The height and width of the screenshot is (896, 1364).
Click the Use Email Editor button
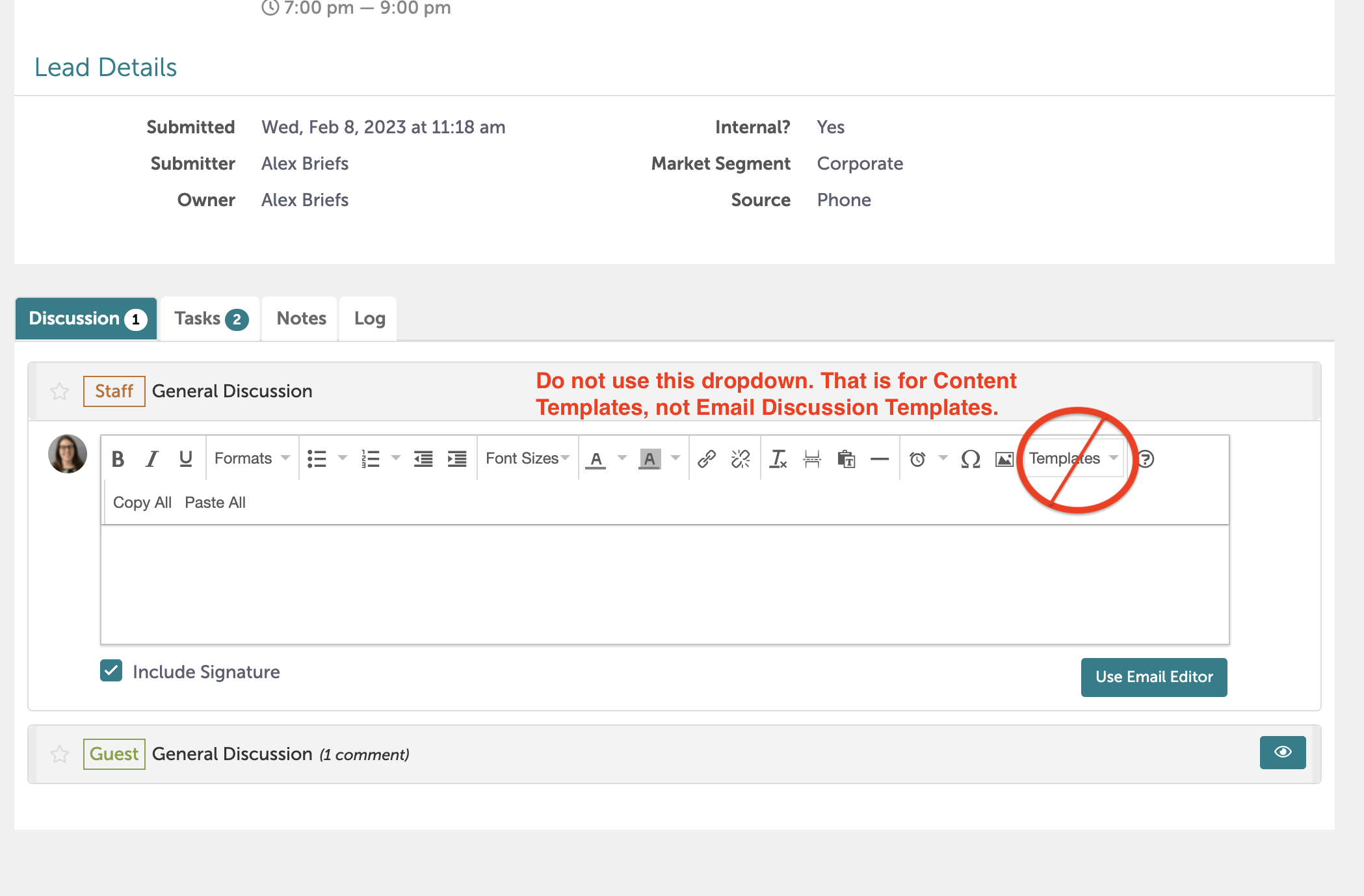coord(1153,677)
